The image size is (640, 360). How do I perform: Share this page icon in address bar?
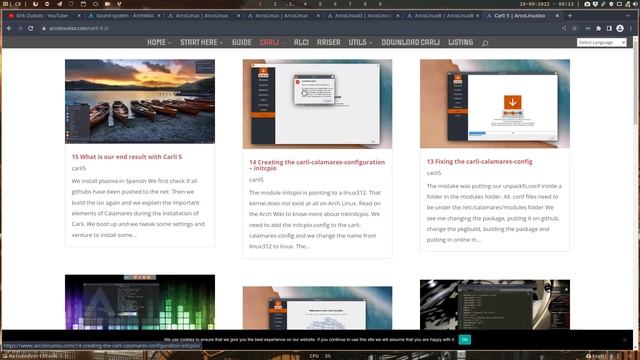[564, 29]
